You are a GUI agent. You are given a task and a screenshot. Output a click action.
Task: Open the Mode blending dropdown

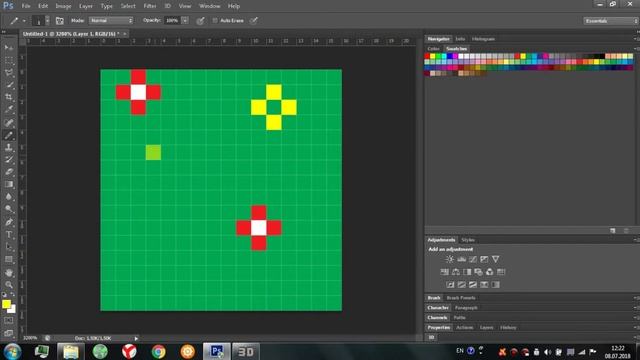click(x=111, y=20)
